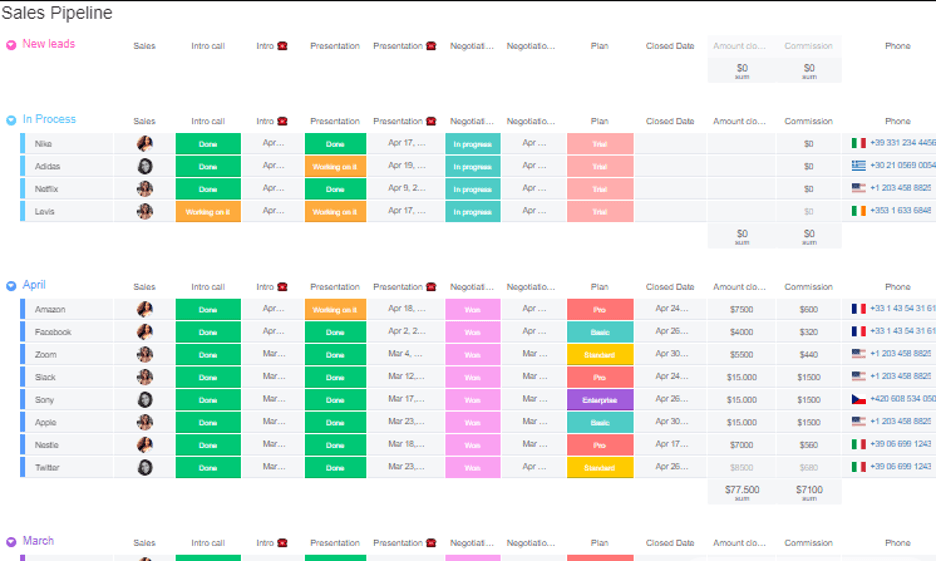
Task: Click Nike row salesperson avatar
Action: click(145, 144)
